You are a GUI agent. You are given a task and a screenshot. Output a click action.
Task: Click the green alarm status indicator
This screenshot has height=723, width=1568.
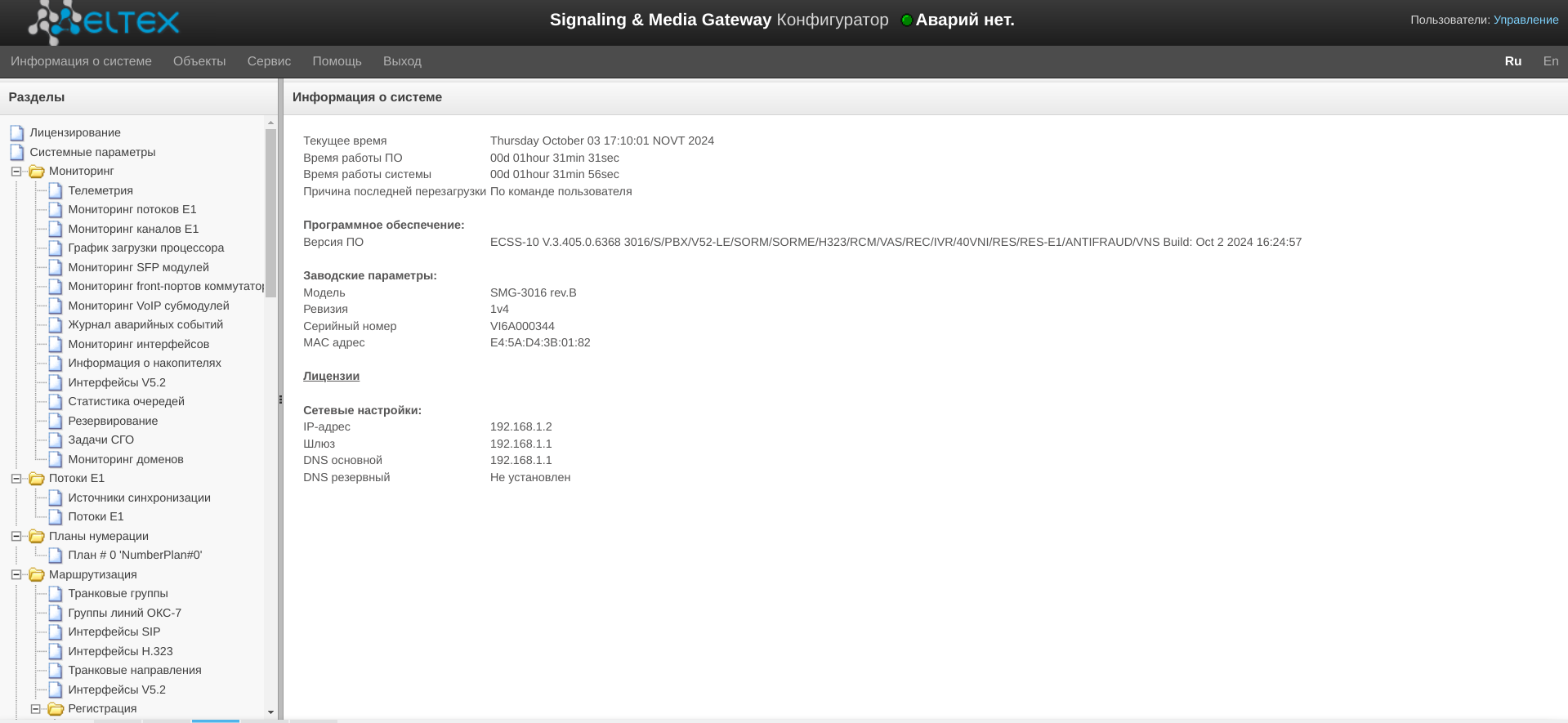point(906,20)
